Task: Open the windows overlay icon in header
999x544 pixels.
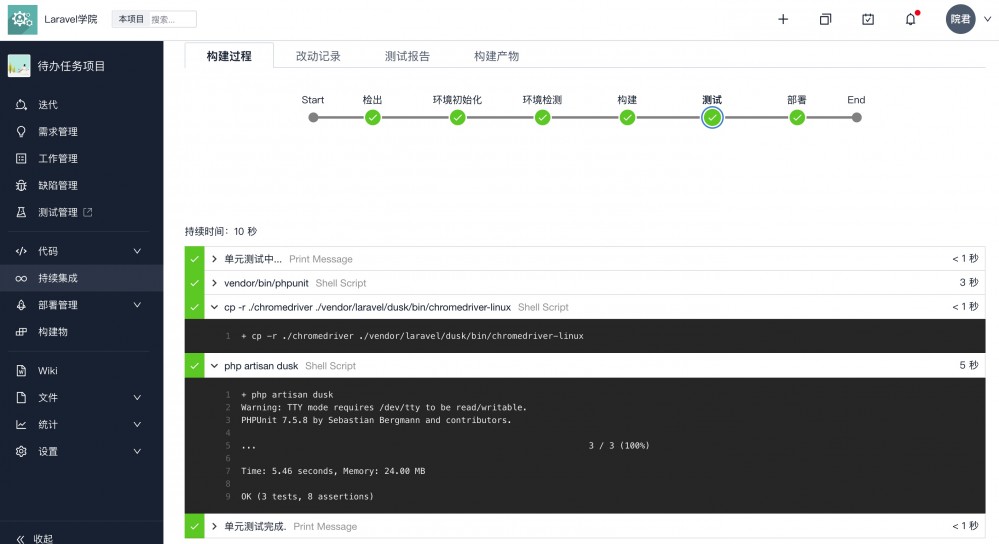Action: coord(825,19)
